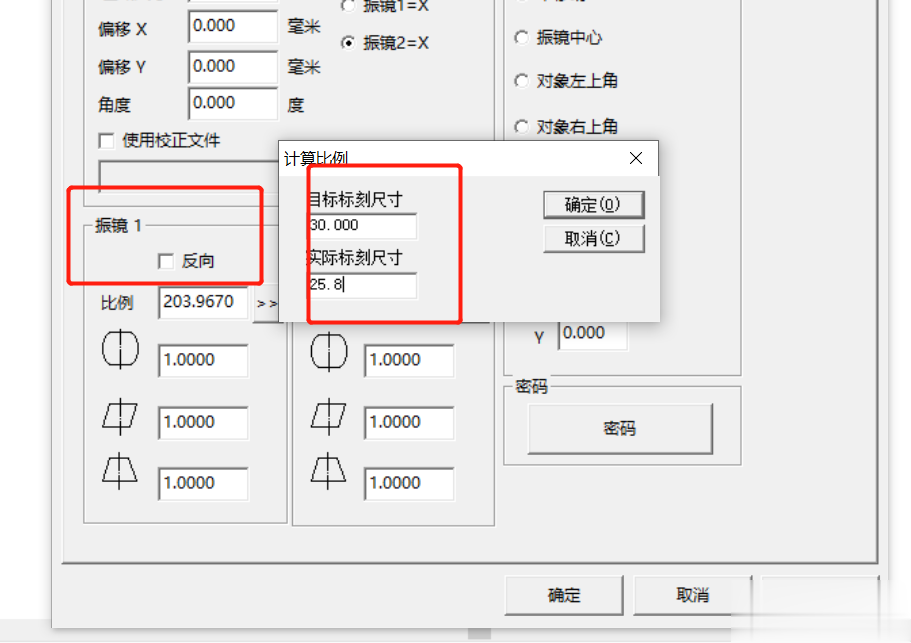This screenshot has height=643, width=911.
Task: Choose the 对象右上角 radio option
Action: [x=521, y=126]
